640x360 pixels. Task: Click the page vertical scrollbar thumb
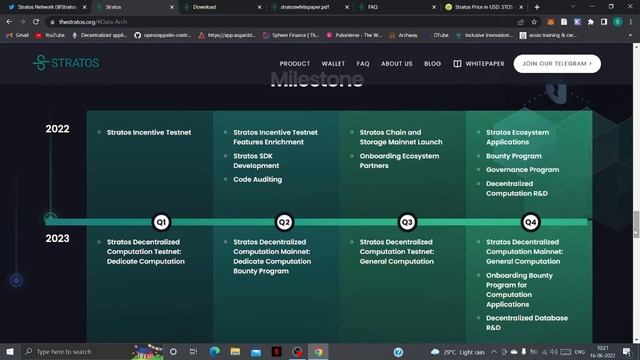tap(636, 224)
